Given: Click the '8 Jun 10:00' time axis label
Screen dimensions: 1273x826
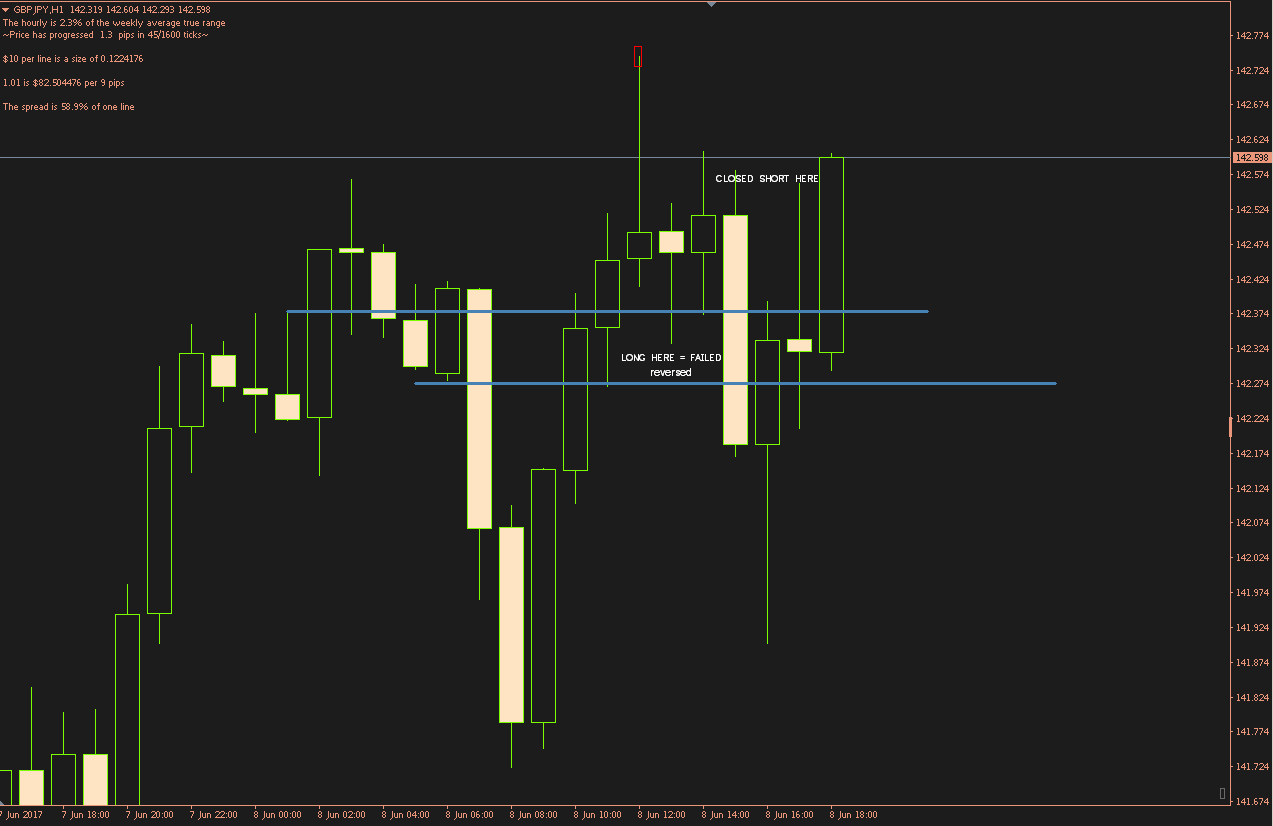Looking at the screenshot, I should click(x=598, y=815).
